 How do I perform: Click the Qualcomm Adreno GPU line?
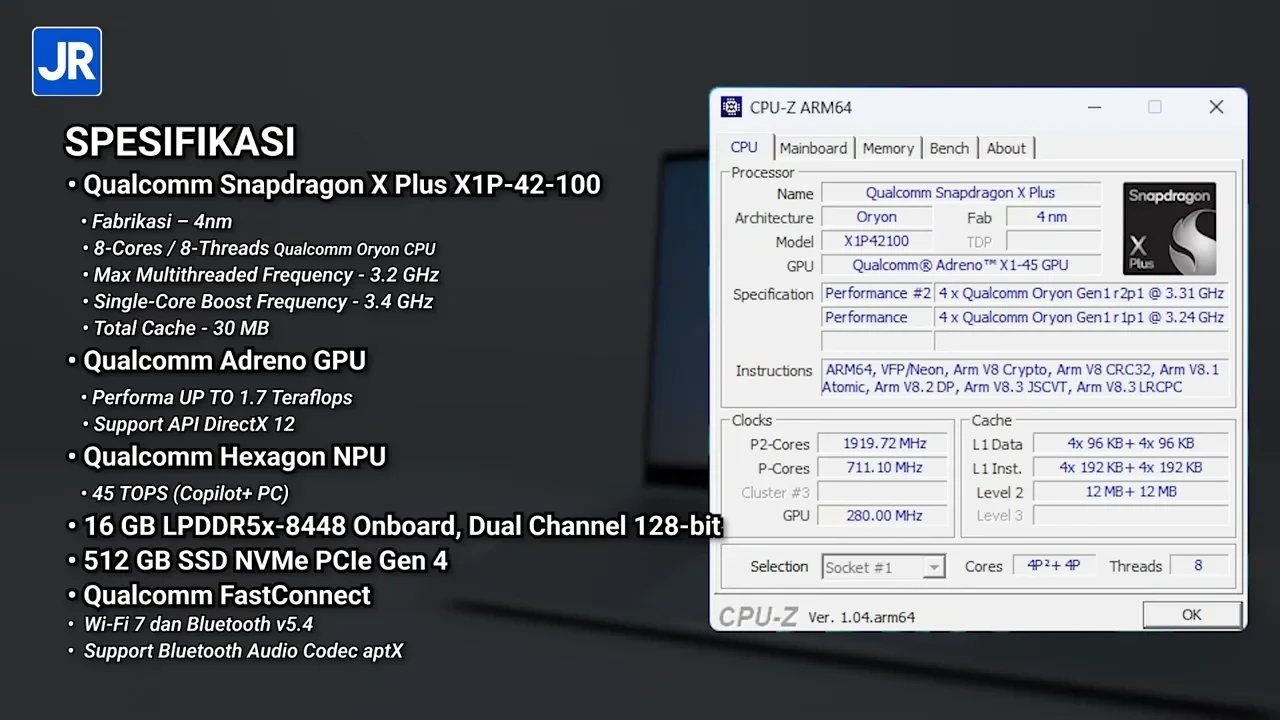(225, 361)
